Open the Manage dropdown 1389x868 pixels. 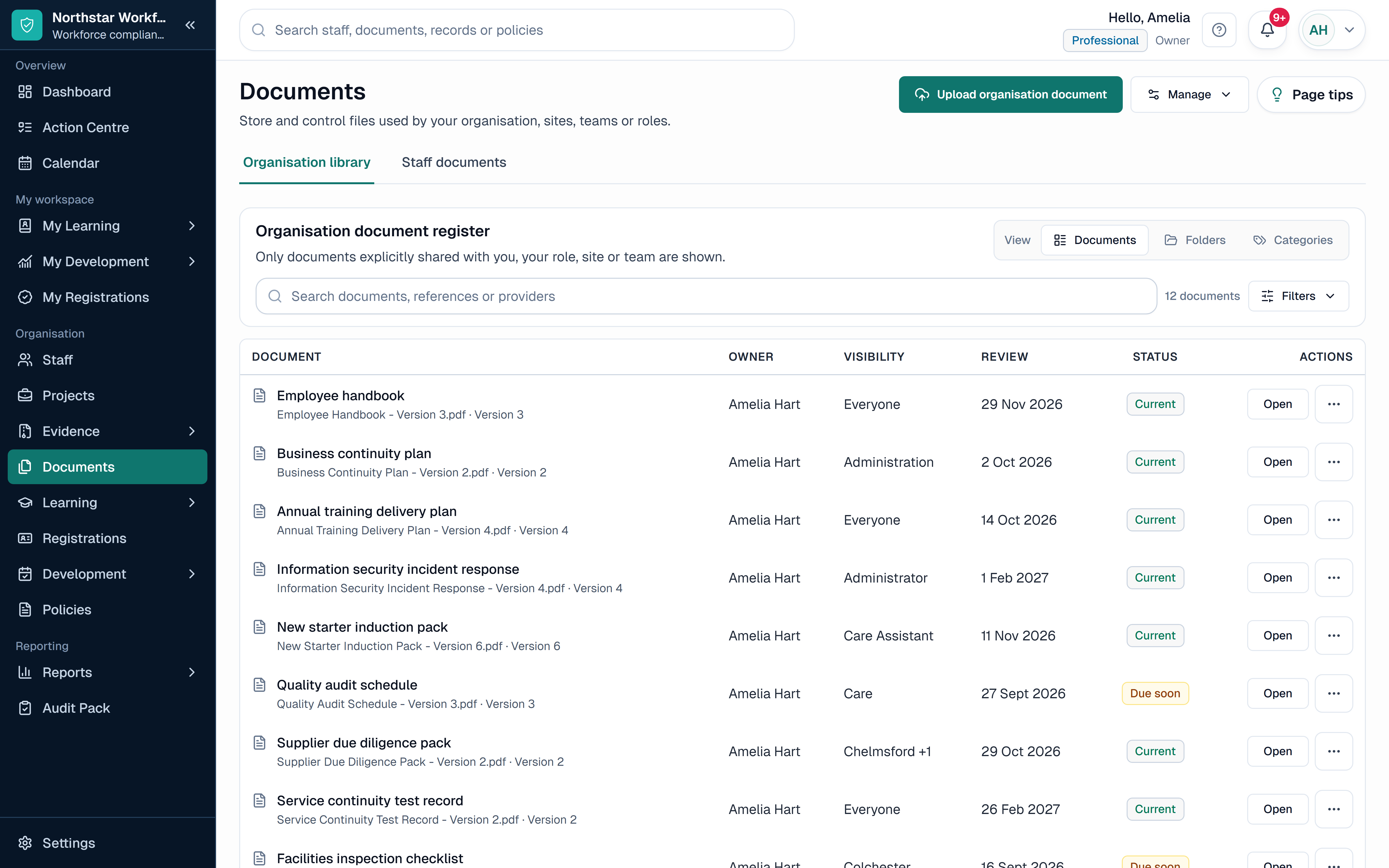(1189, 95)
